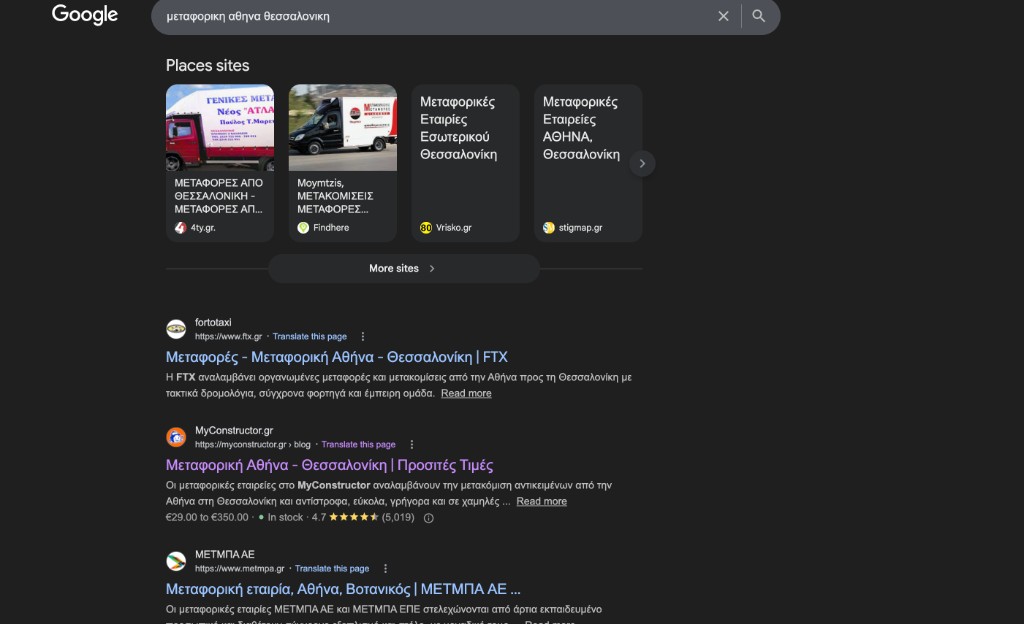Clear the search box with X icon
The image size is (1024, 624).
coord(723,16)
